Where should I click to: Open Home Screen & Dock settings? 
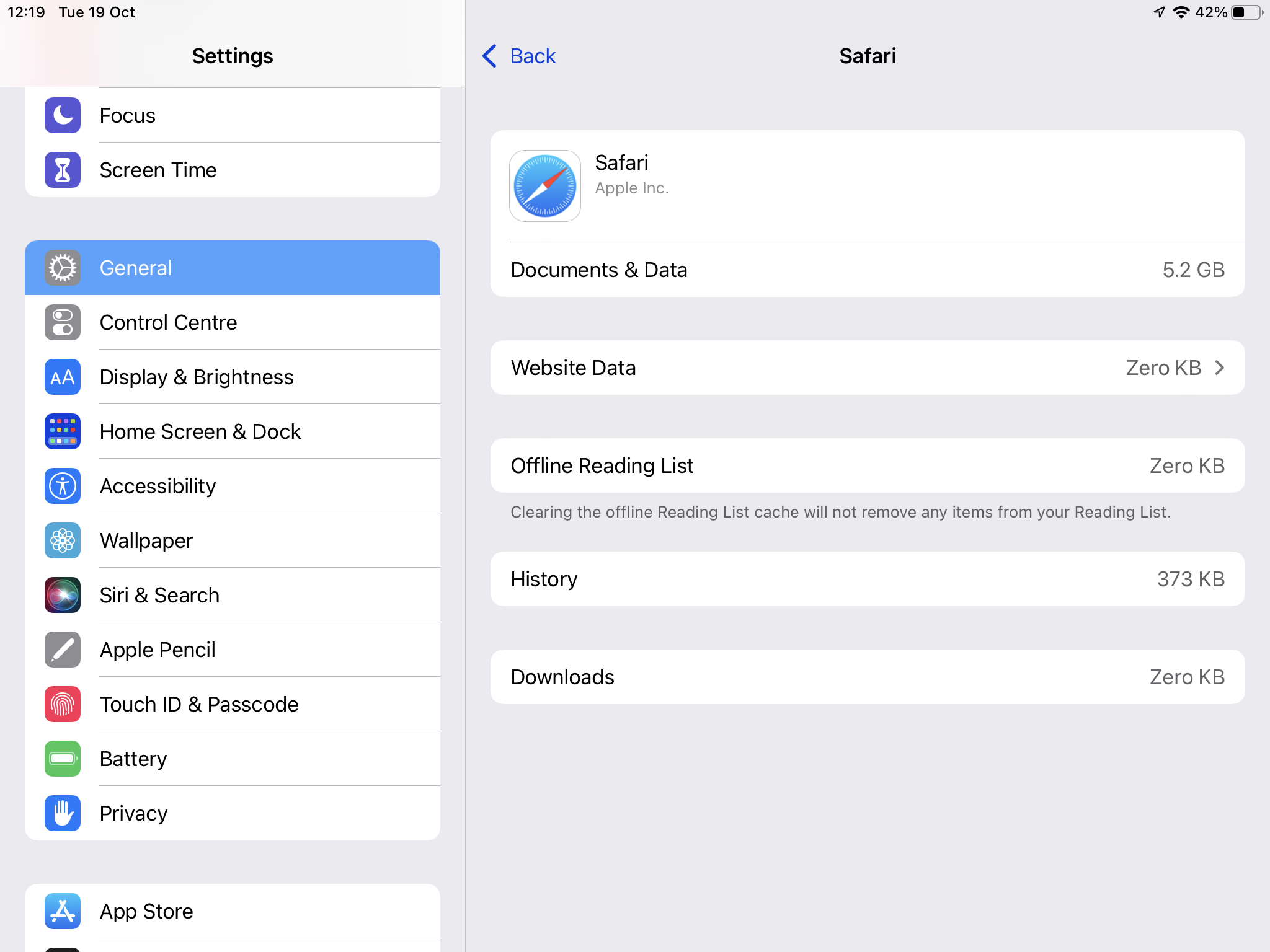pyautogui.click(x=233, y=431)
